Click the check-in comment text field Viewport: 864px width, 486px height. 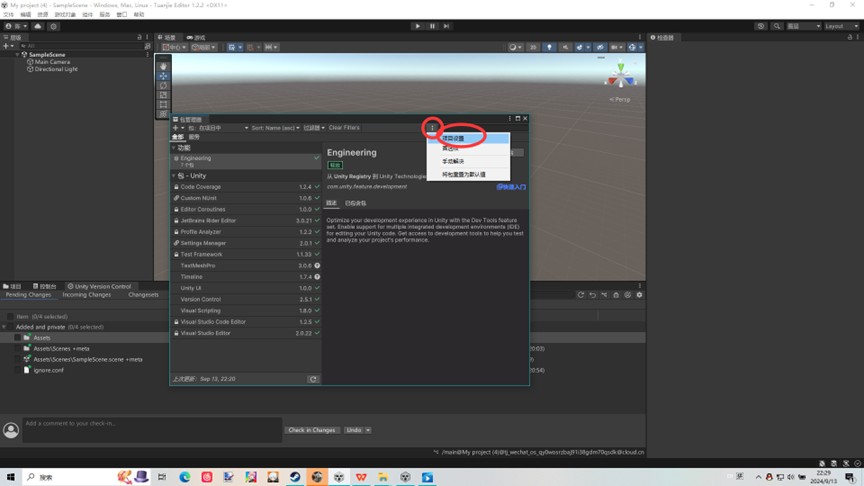[150, 429]
